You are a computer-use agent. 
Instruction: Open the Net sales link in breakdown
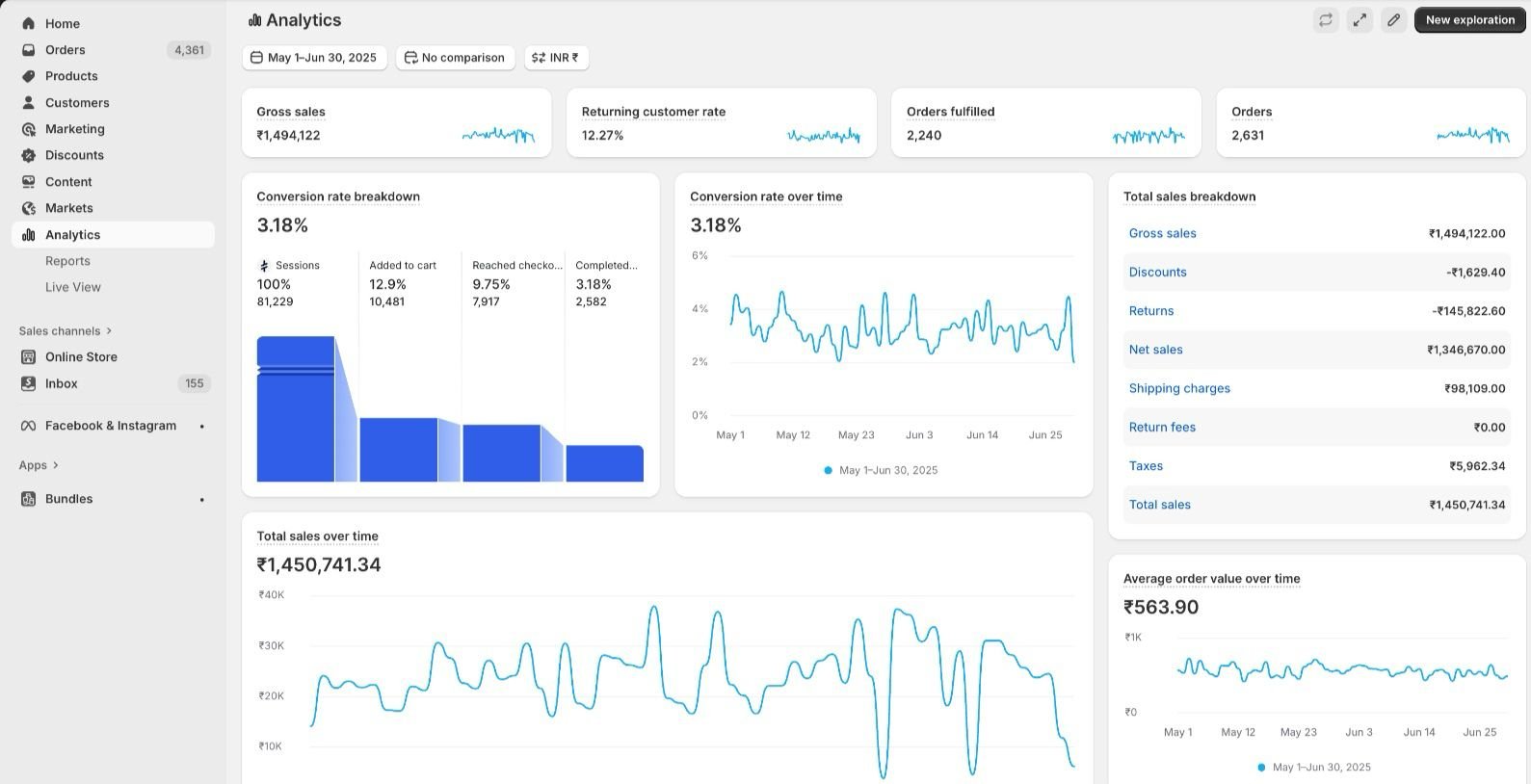tap(1155, 350)
